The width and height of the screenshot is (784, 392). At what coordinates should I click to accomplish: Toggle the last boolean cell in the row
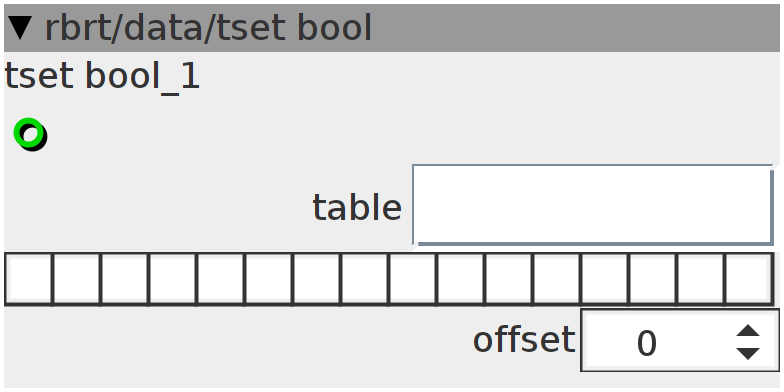tap(748, 278)
